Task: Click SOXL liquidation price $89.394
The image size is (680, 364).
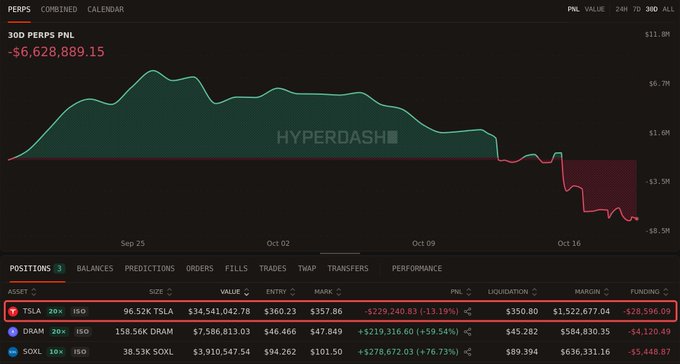Action: (522, 352)
